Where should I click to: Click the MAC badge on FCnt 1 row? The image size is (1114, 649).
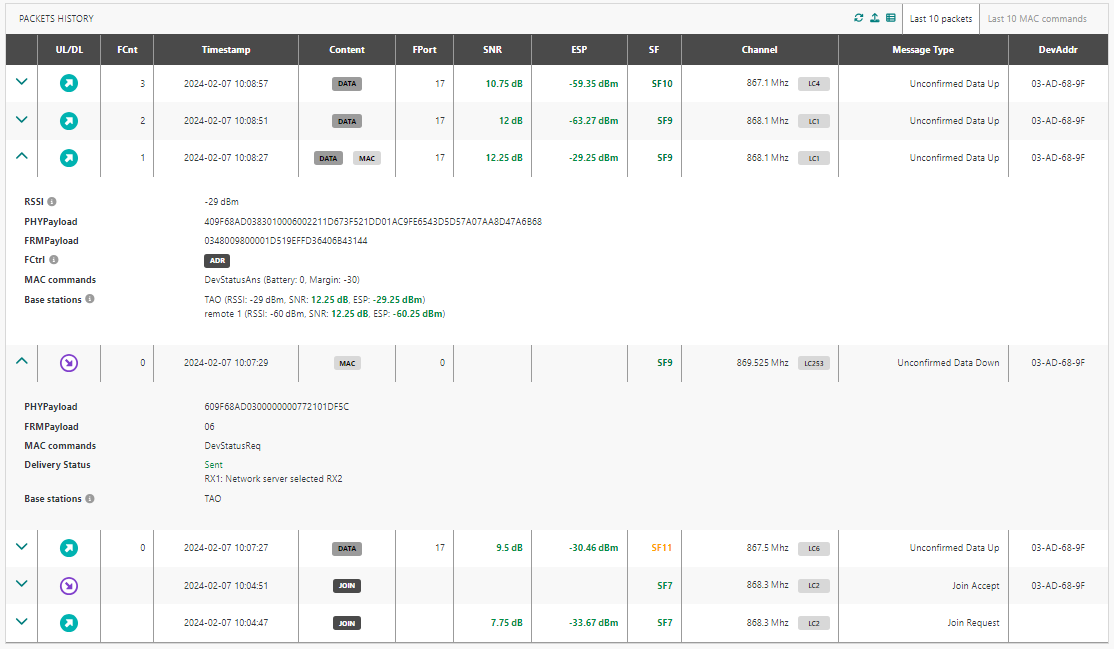367,158
